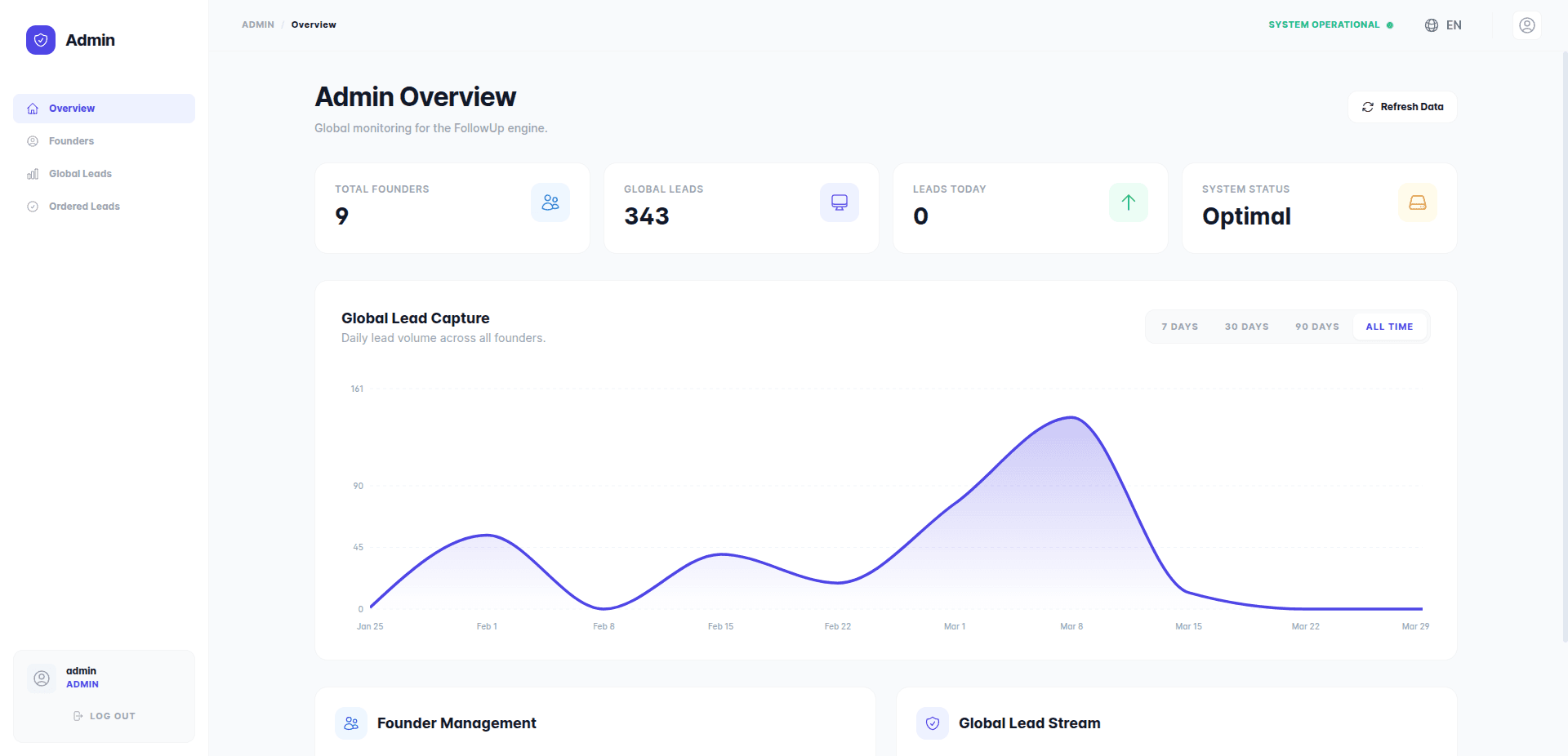The image size is (1568, 756).
Task: Click the Optimal system status text
Action: pyautogui.click(x=1246, y=216)
